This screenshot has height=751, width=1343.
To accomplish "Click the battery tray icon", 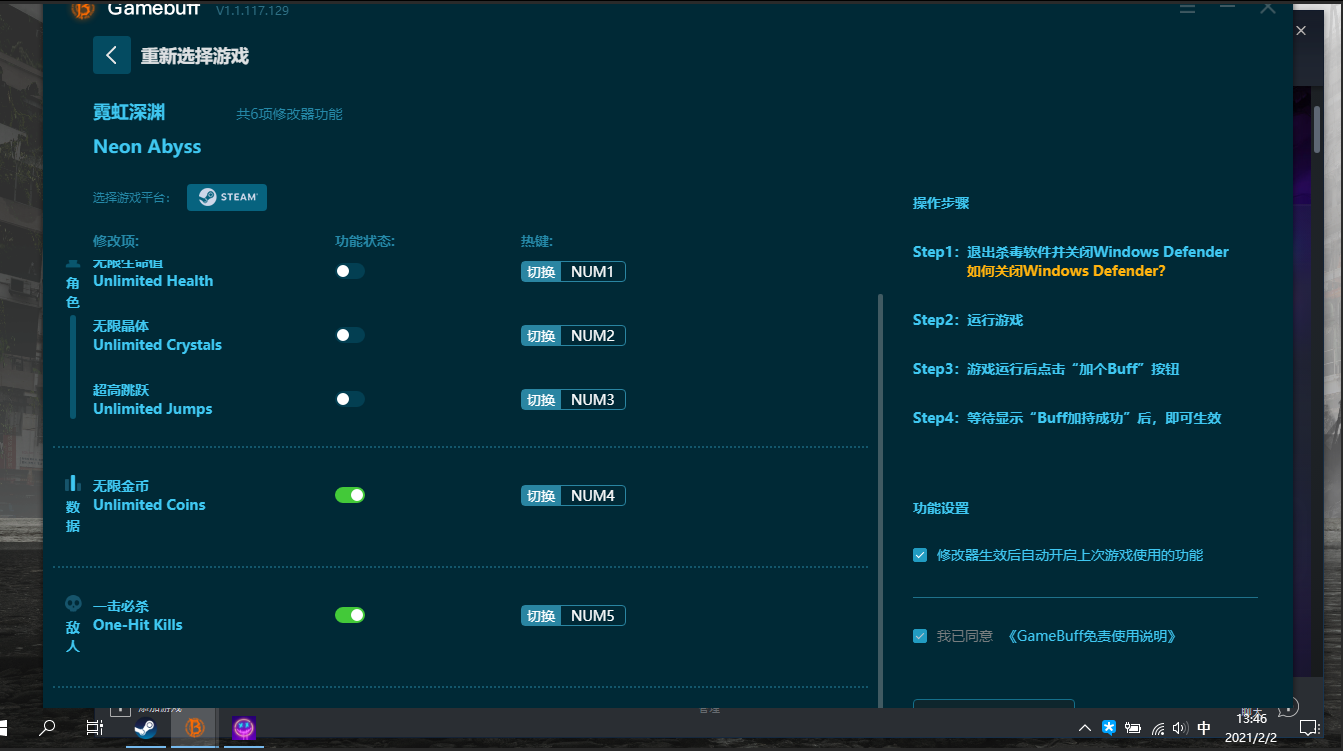I will pos(1133,728).
